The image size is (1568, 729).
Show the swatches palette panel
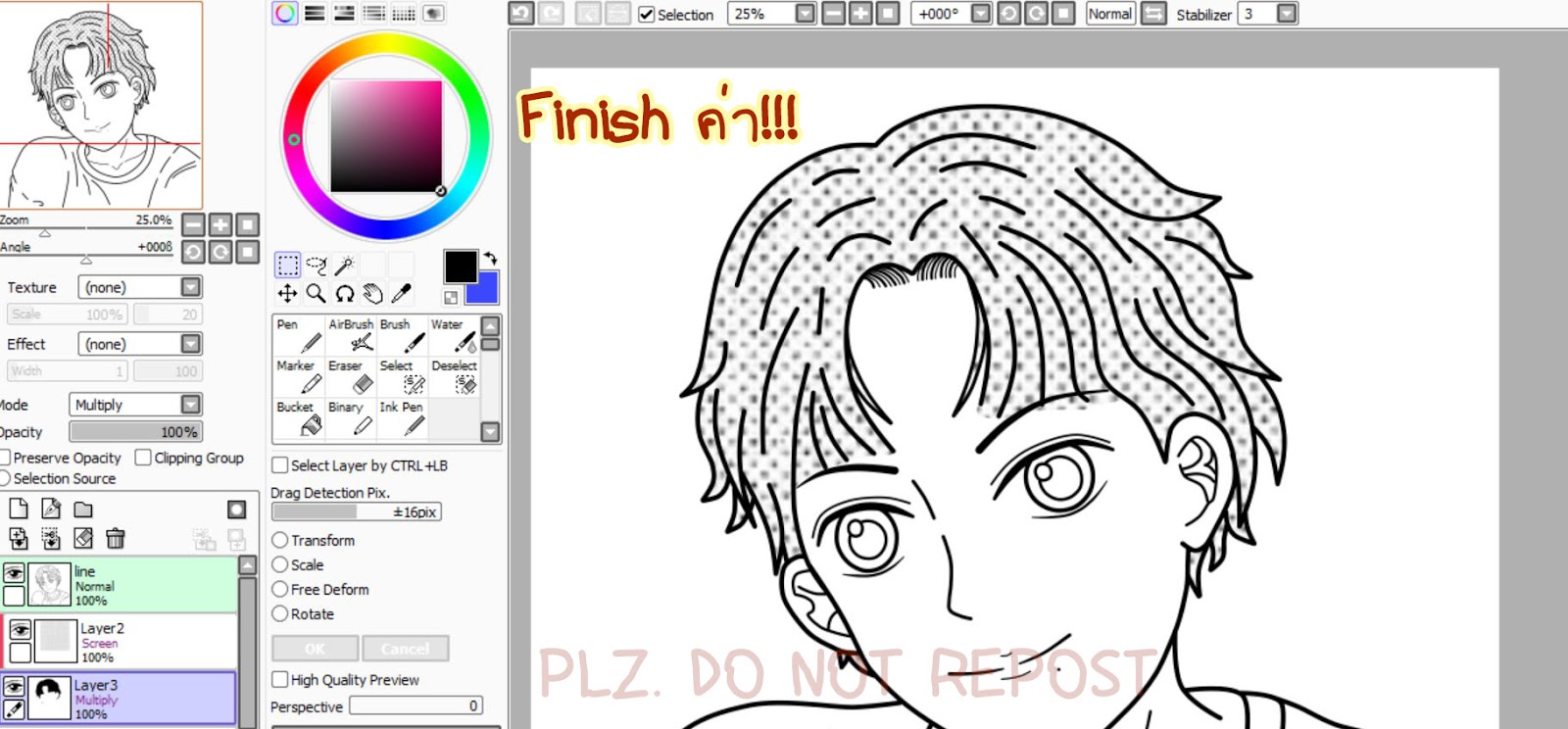click(403, 14)
